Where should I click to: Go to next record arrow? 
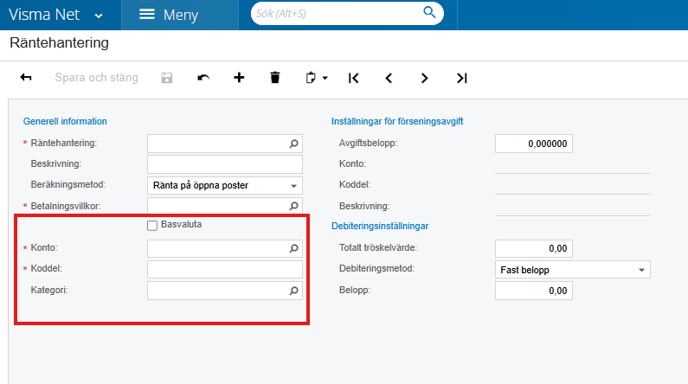pyautogui.click(x=424, y=78)
